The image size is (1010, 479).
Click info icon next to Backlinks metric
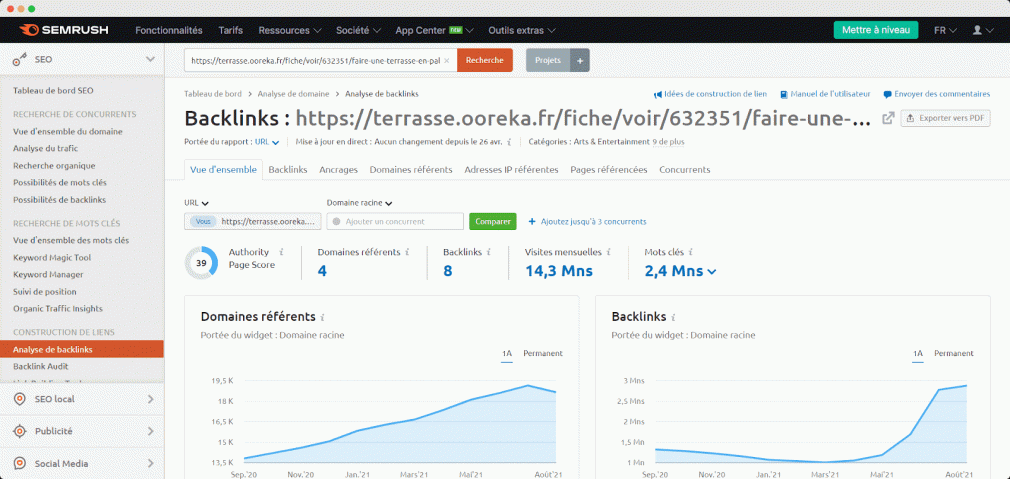[x=488, y=252]
